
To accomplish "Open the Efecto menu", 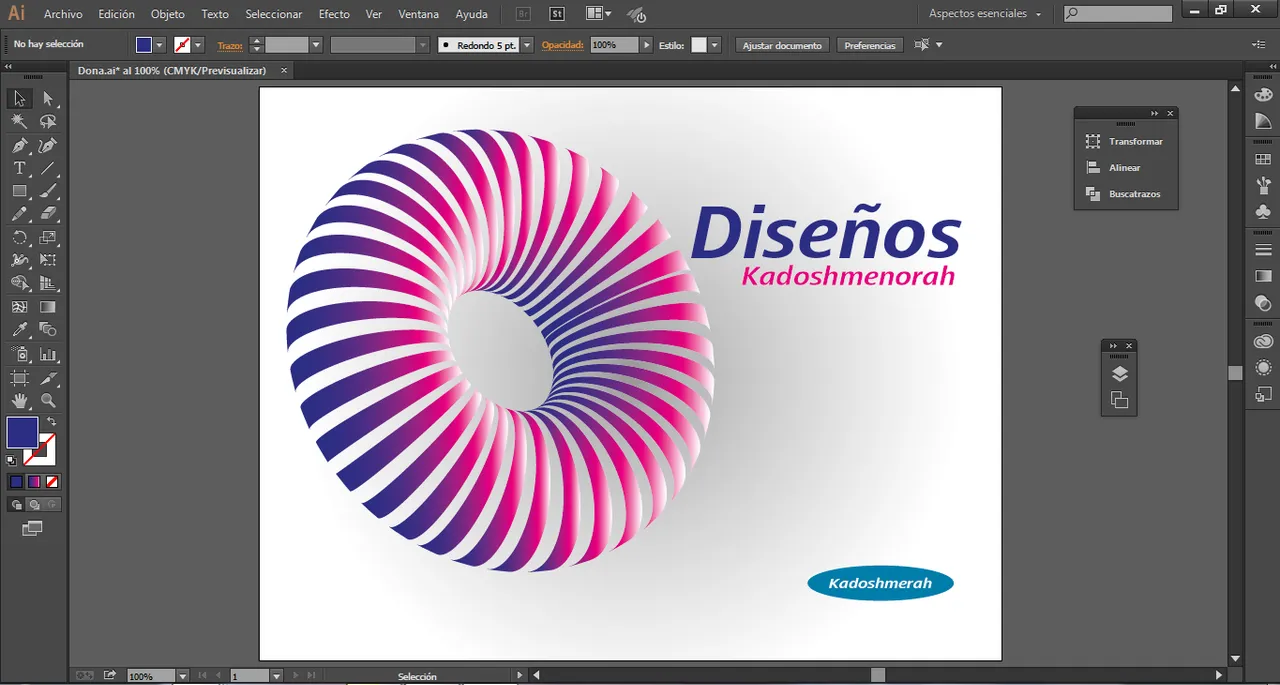I will pos(334,14).
